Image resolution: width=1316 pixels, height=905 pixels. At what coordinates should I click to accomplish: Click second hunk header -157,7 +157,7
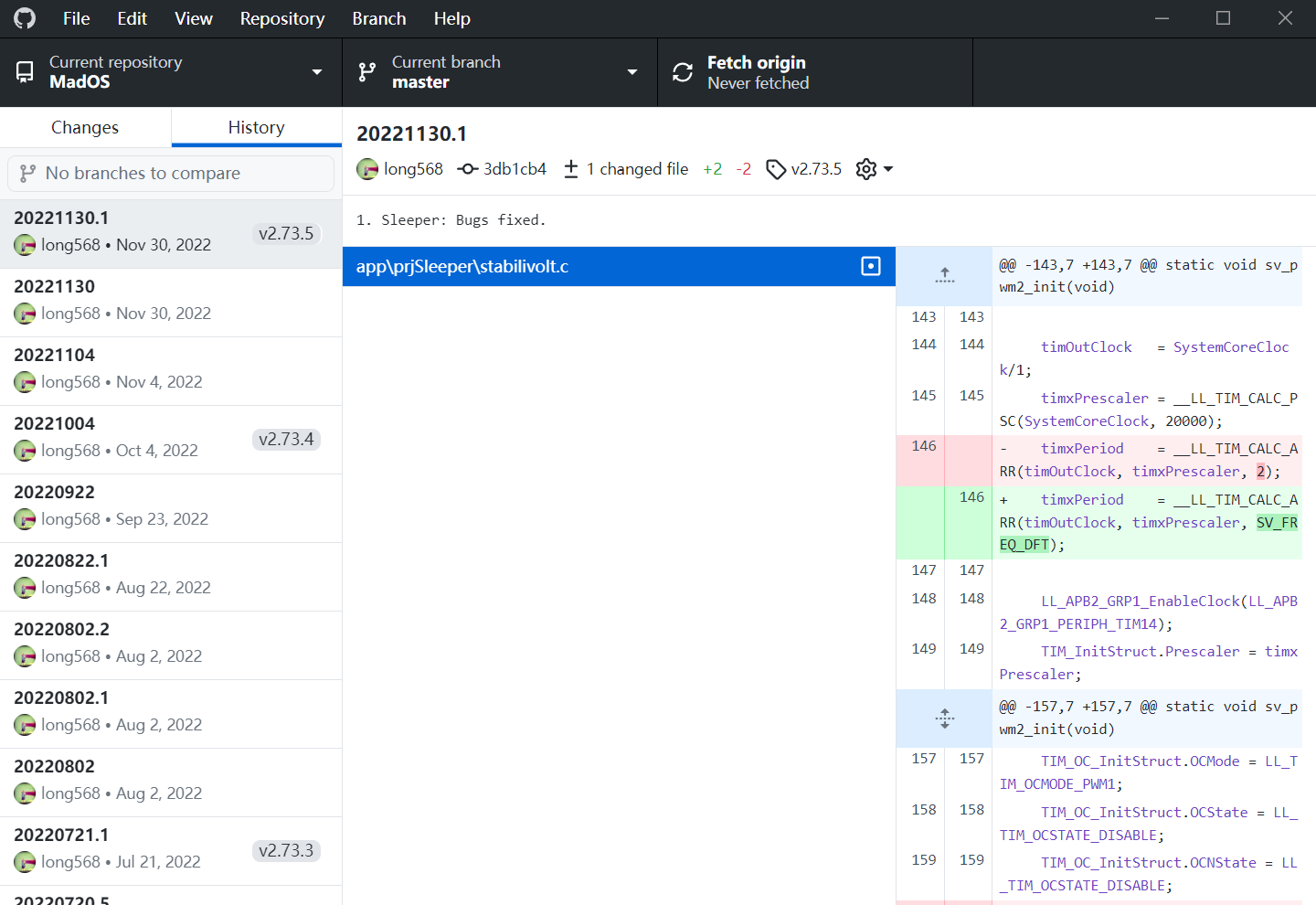(x=1148, y=718)
